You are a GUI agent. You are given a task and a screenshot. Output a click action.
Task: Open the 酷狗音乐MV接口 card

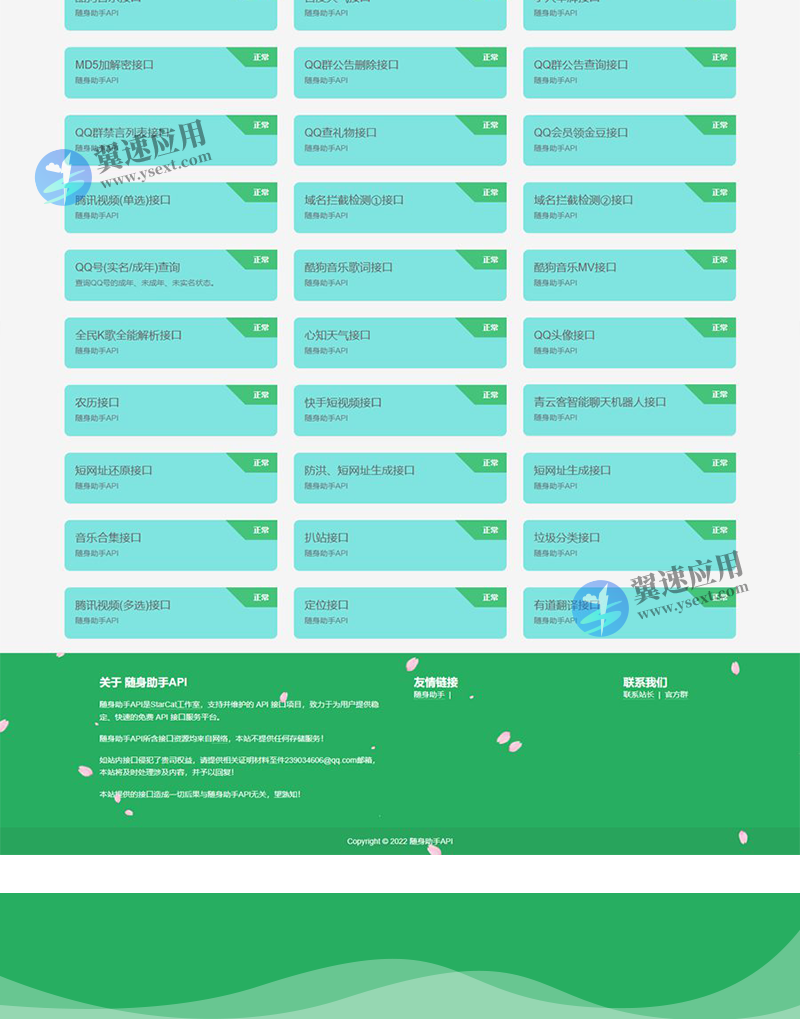(x=628, y=274)
